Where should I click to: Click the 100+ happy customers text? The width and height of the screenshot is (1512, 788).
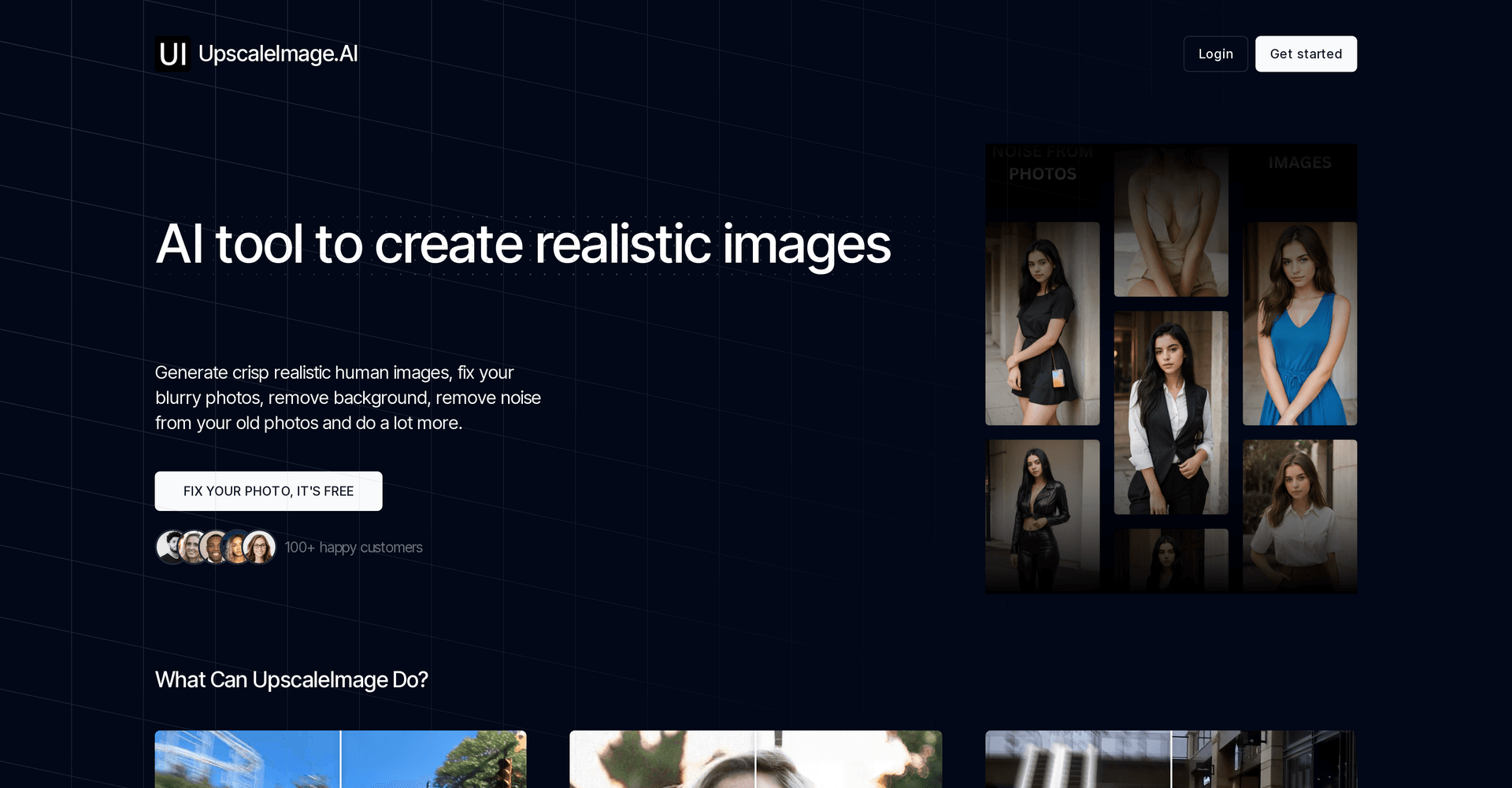(x=354, y=547)
